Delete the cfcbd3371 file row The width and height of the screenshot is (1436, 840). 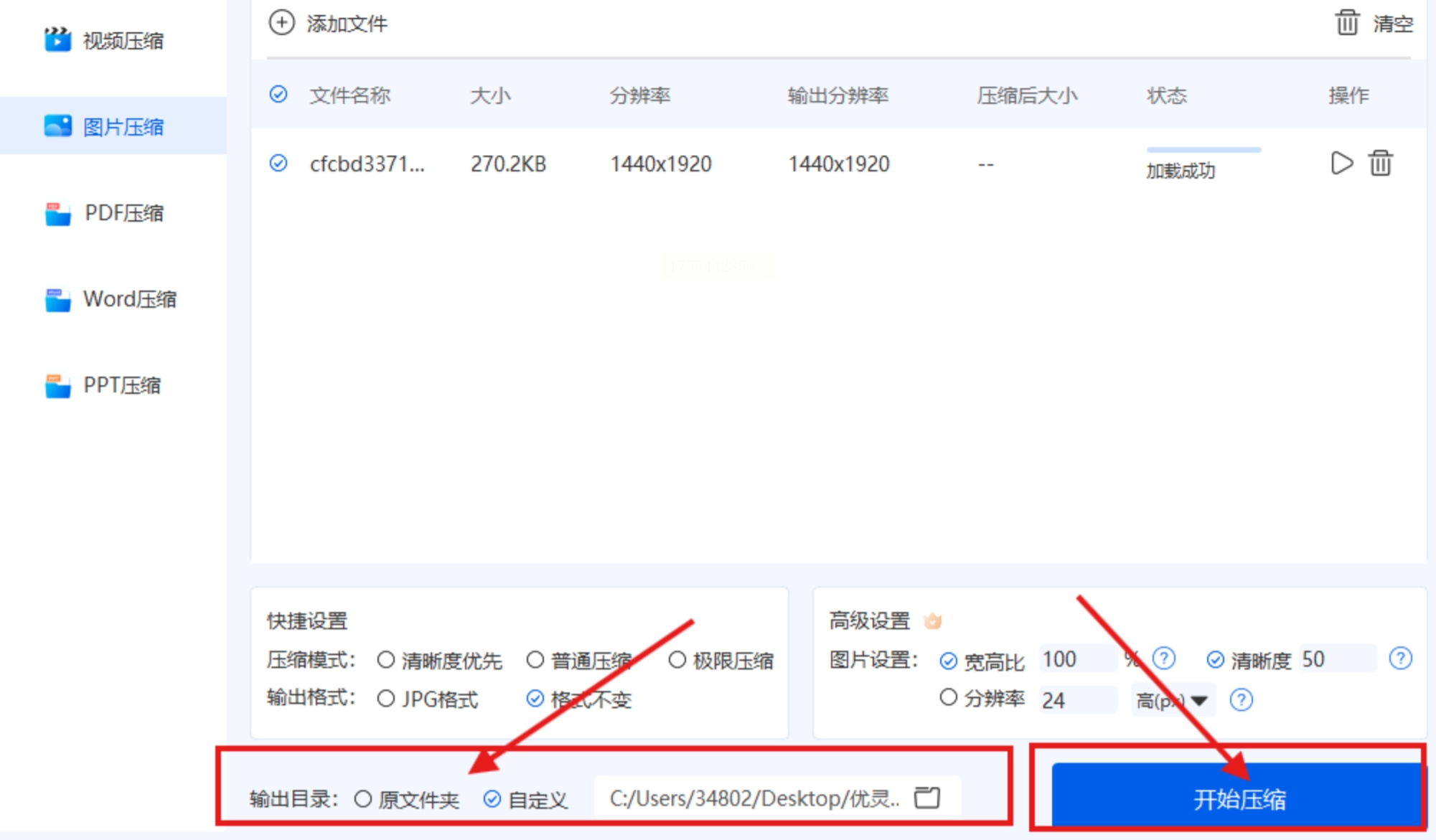pos(1380,164)
